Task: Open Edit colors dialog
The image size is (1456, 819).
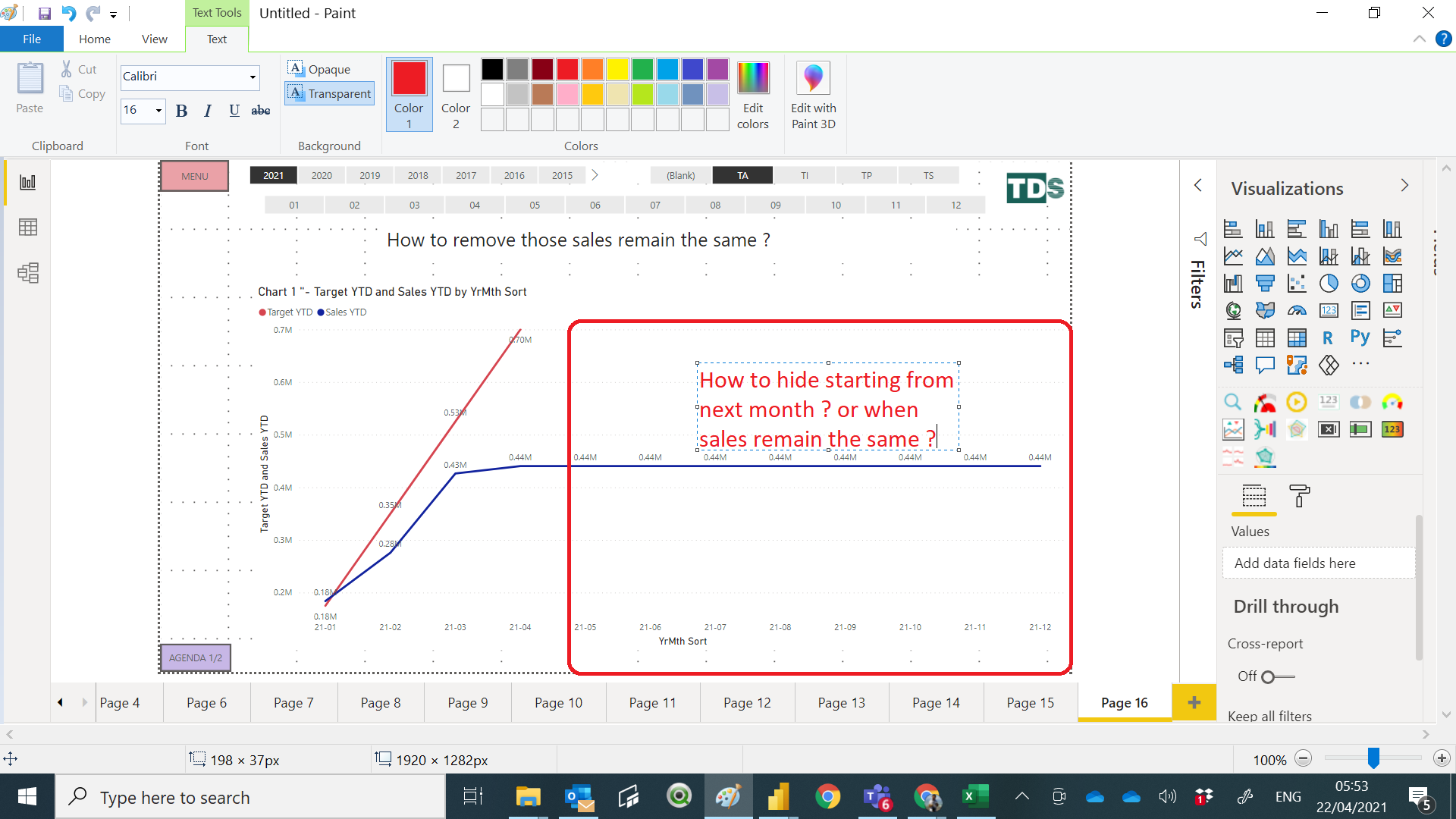Action: 753,96
